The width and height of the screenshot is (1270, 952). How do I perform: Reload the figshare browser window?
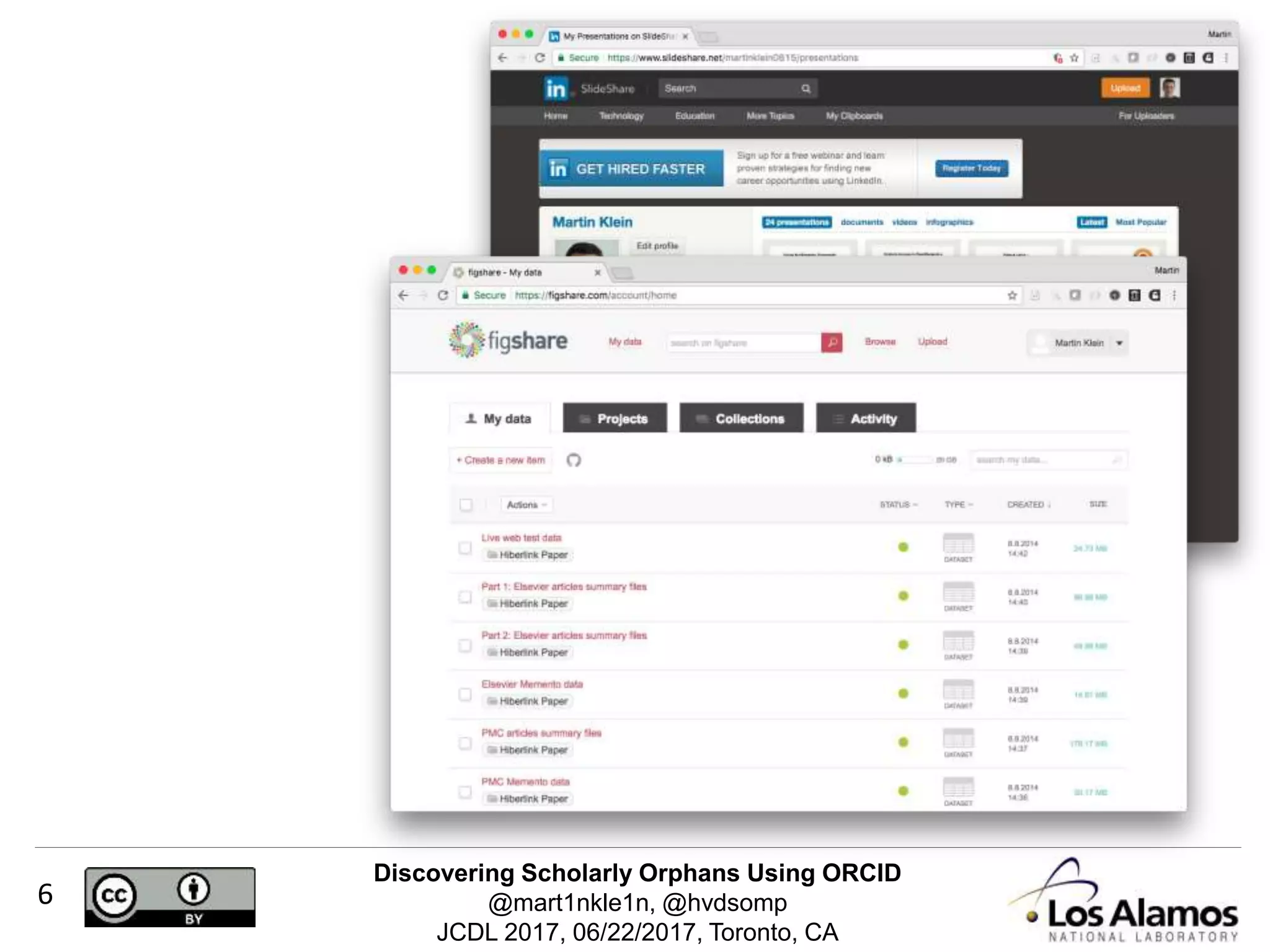pos(443,296)
